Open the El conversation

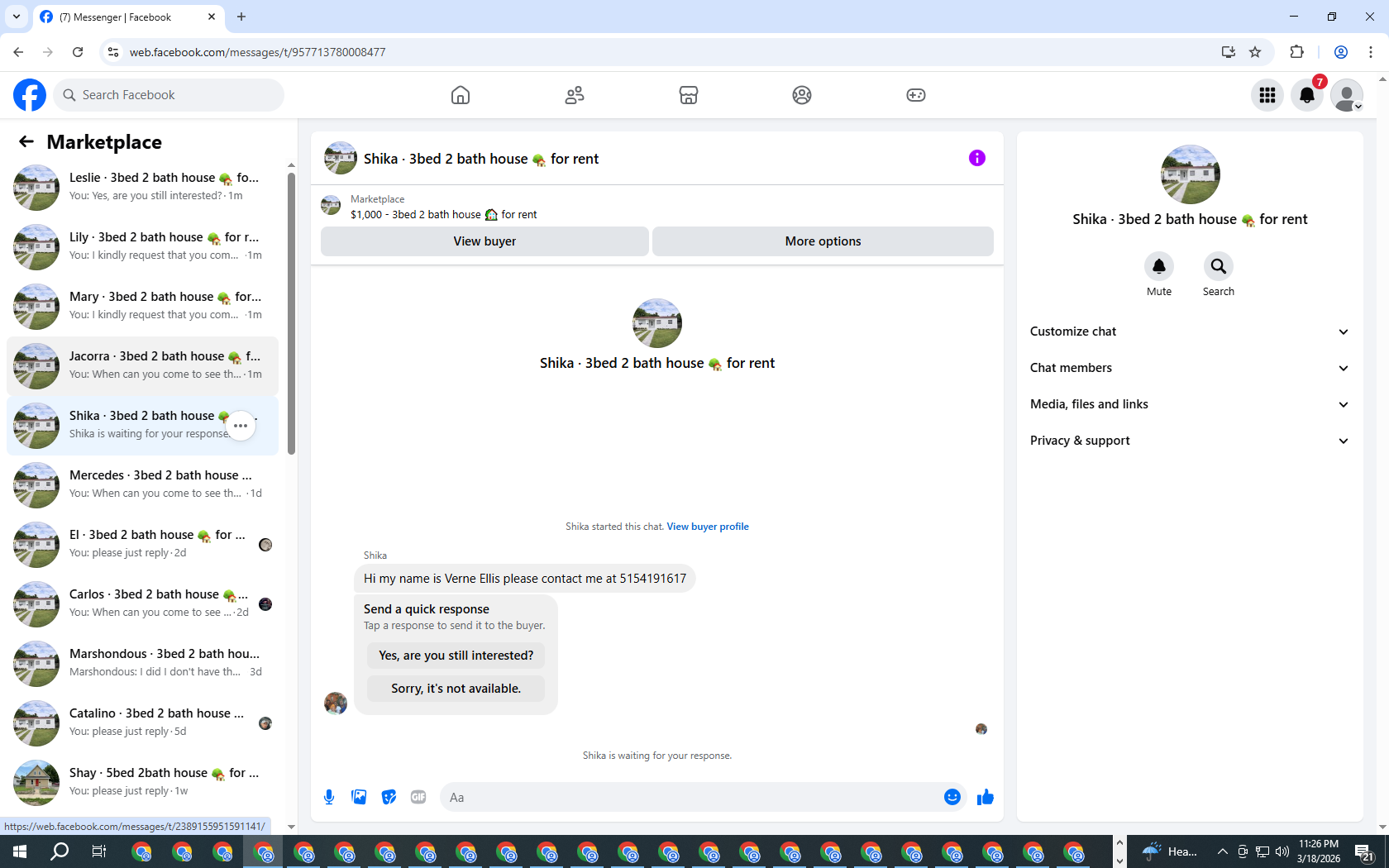pyautogui.click(x=142, y=544)
